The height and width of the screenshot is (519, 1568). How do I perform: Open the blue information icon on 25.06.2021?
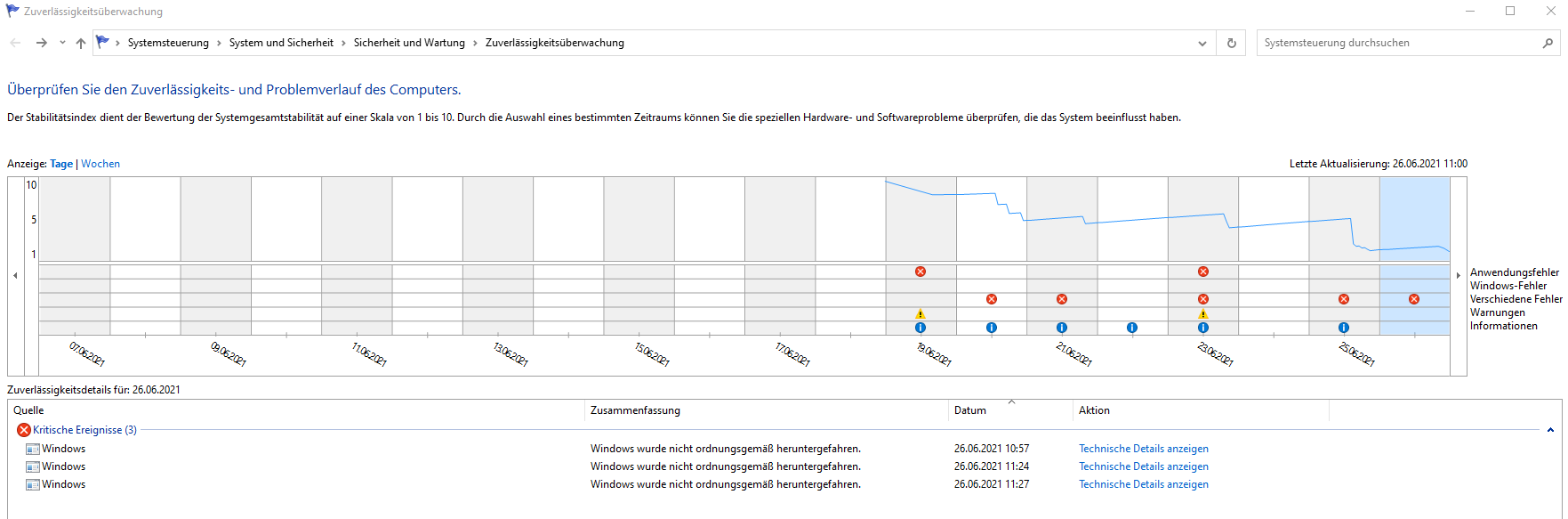pos(1344,328)
